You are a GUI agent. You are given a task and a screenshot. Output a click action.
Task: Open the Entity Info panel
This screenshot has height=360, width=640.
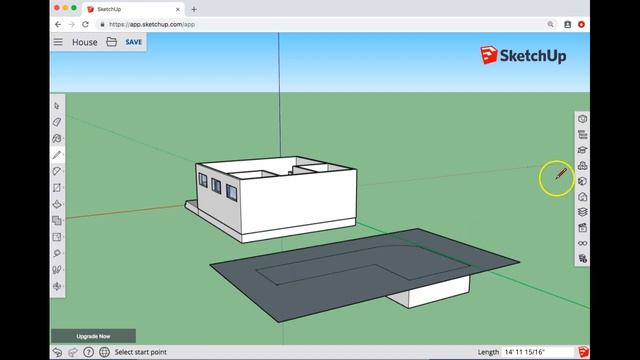pyautogui.click(x=582, y=119)
